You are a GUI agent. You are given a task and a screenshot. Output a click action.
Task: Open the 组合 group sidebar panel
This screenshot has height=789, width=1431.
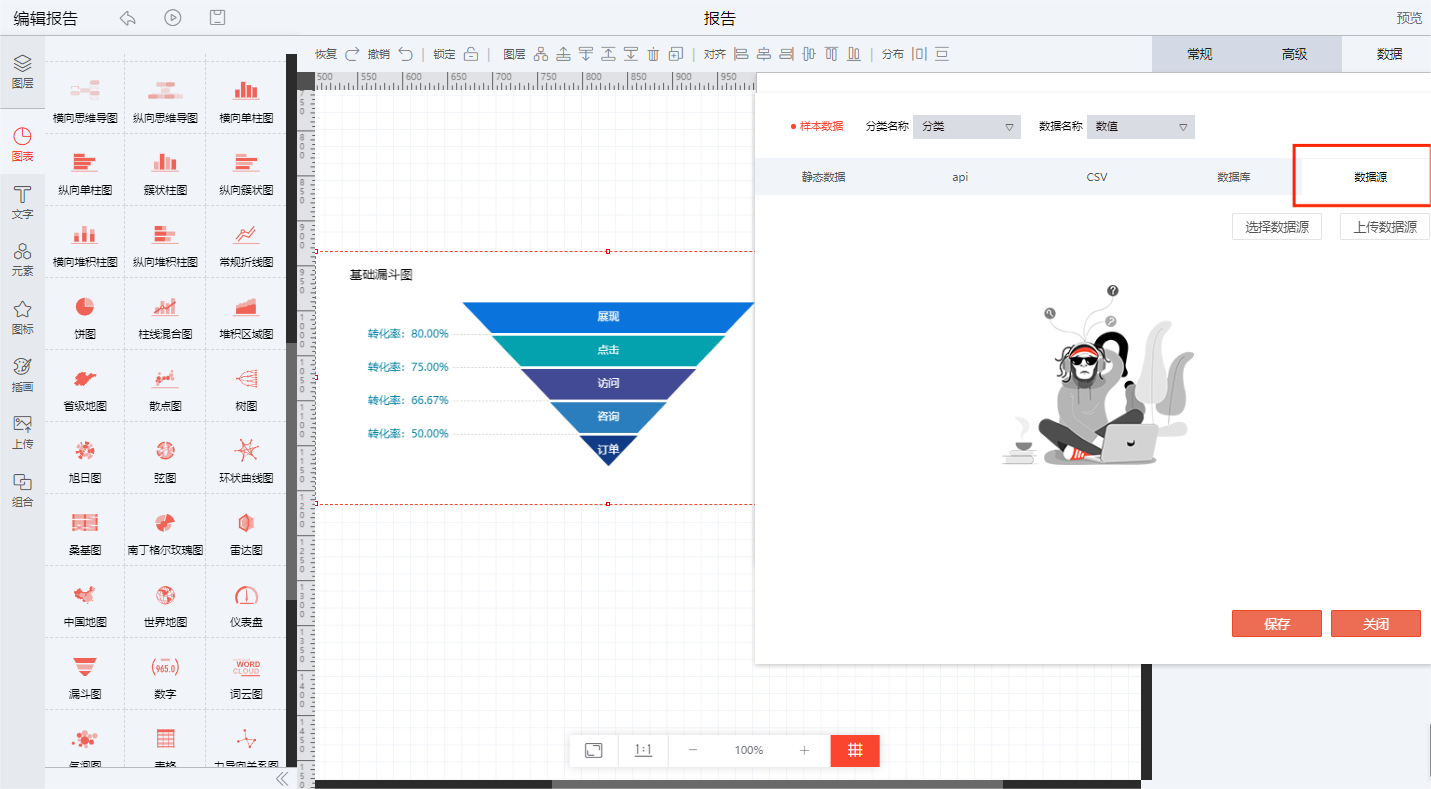[x=22, y=491]
